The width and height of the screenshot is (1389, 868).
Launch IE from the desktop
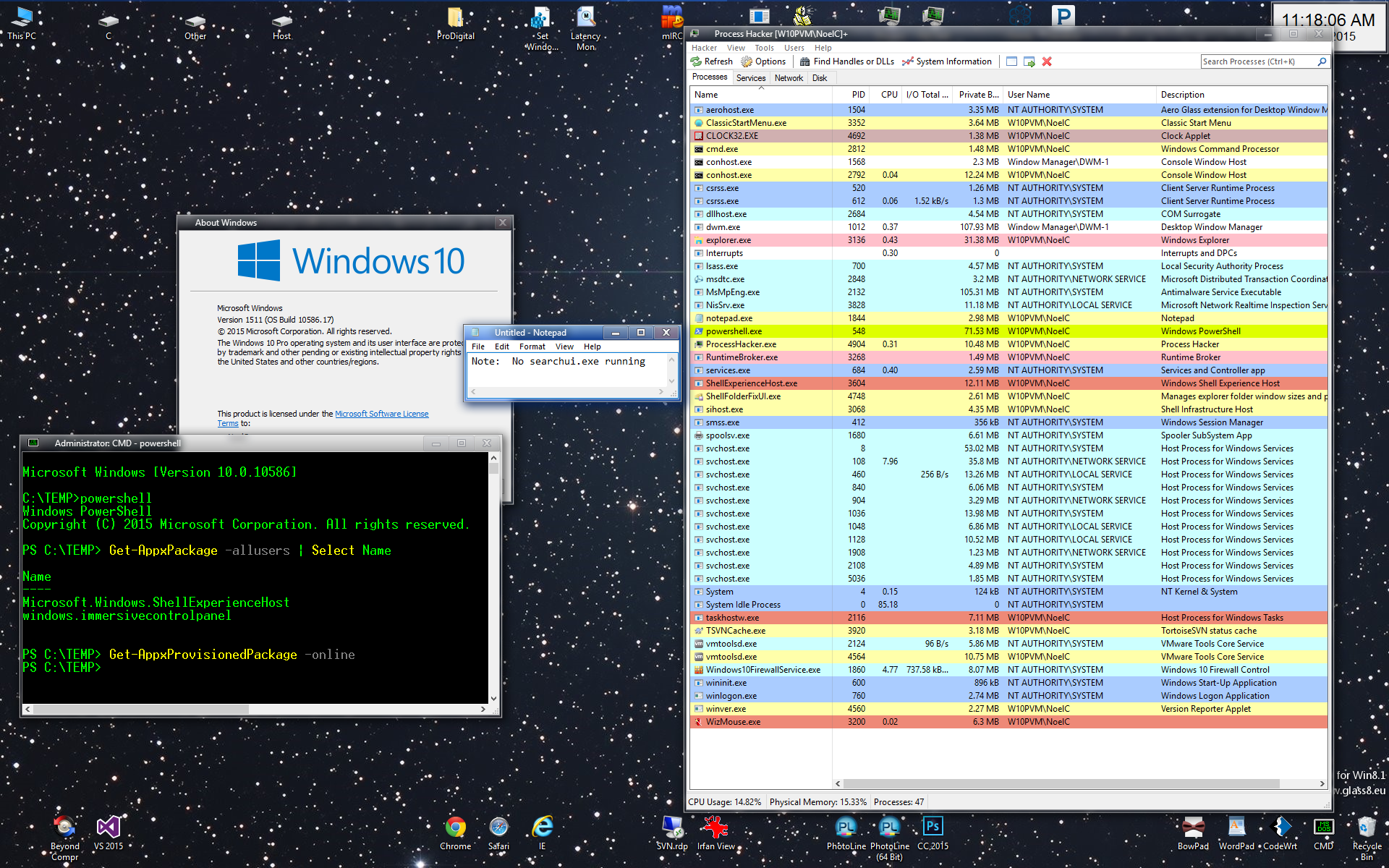click(x=542, y=833)
